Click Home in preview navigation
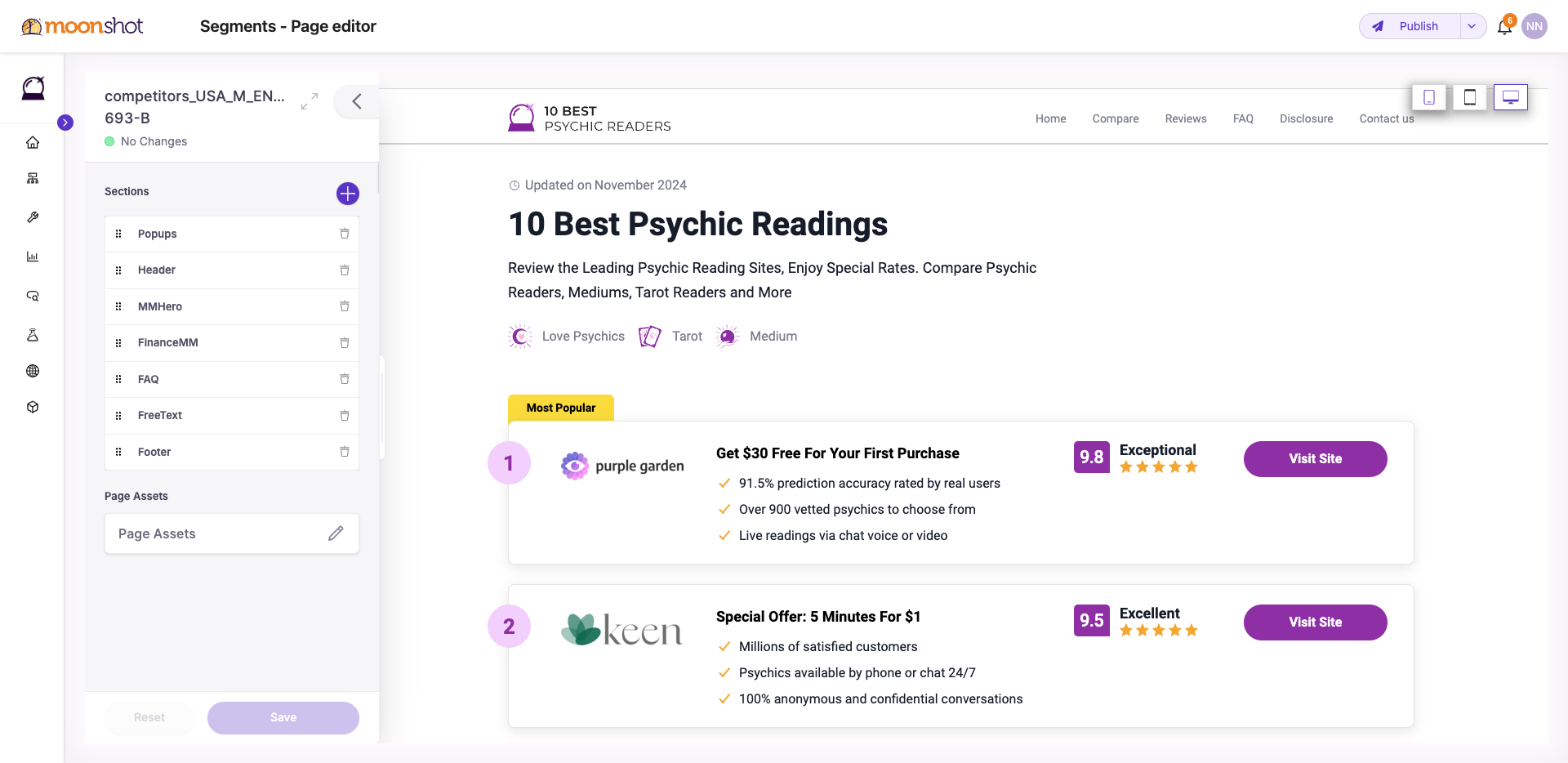This screenshot has width=1568, height=763. (x=1051, y=118)
